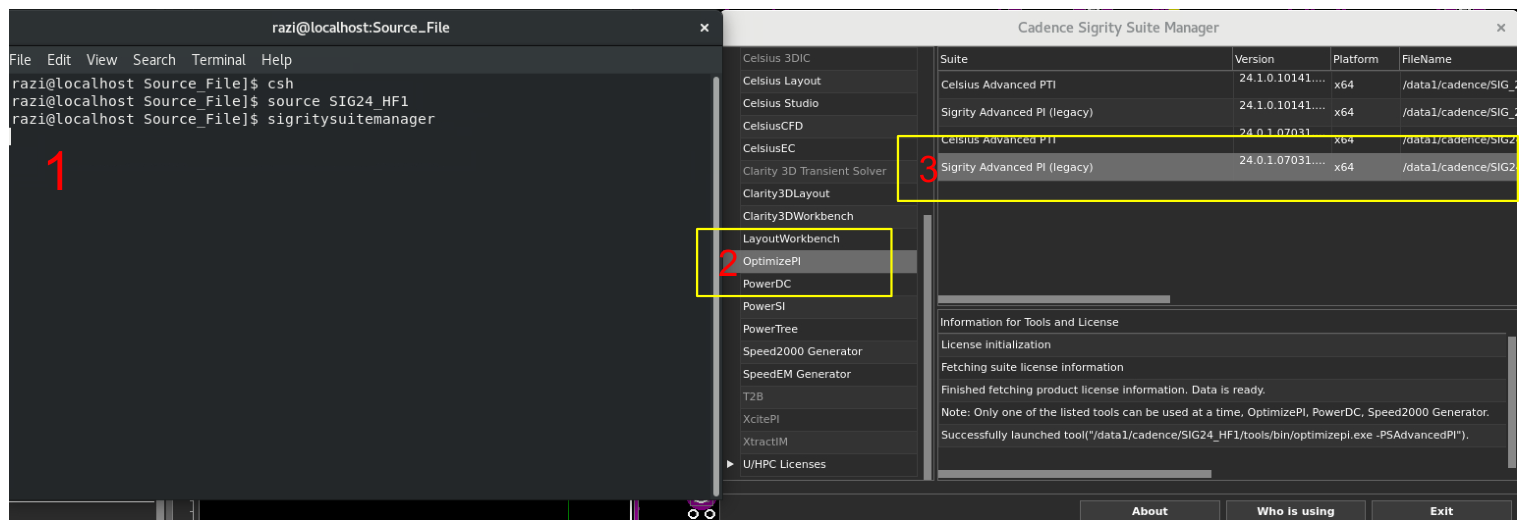Select SpeedEM Generator in the list
This screenshot has width=1526, height=529.
(x=828, y=374)
